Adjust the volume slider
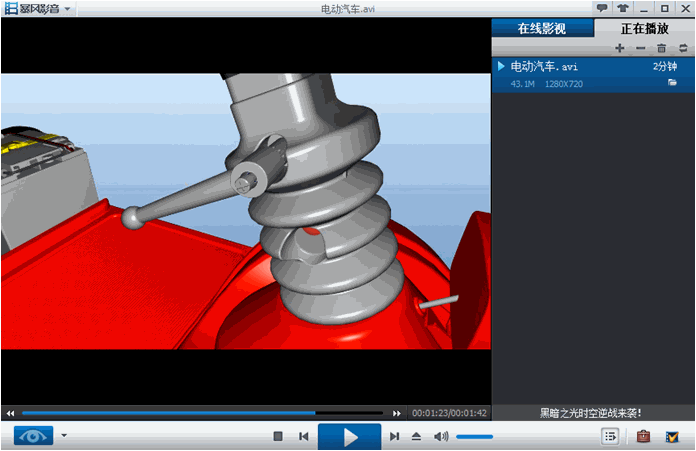The width and height of the screenshot is (696, 451). click(475, 437)
